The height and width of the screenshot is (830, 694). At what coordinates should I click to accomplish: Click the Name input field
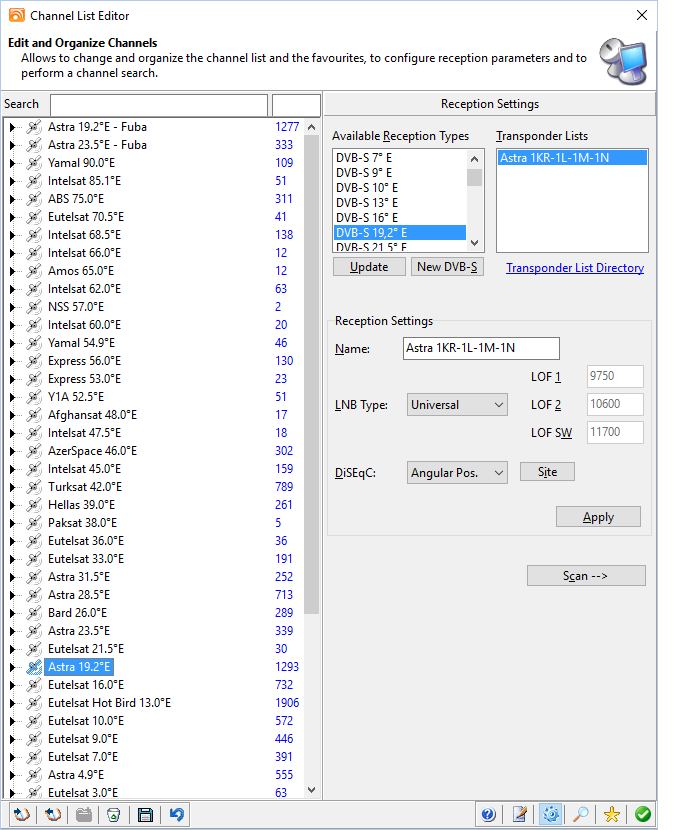(x=480, y=348)
